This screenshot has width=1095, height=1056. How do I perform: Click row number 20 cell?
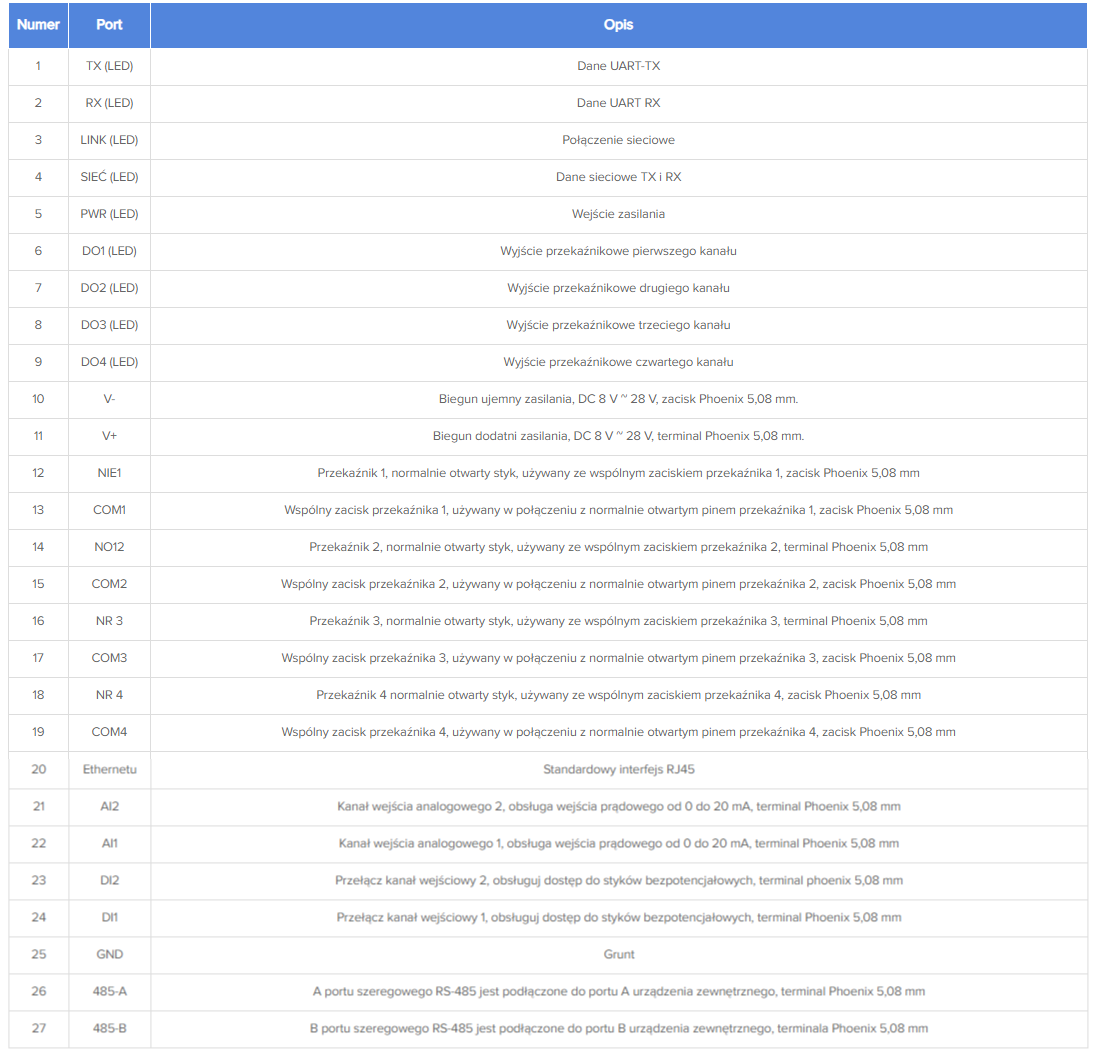pos(38,770)
